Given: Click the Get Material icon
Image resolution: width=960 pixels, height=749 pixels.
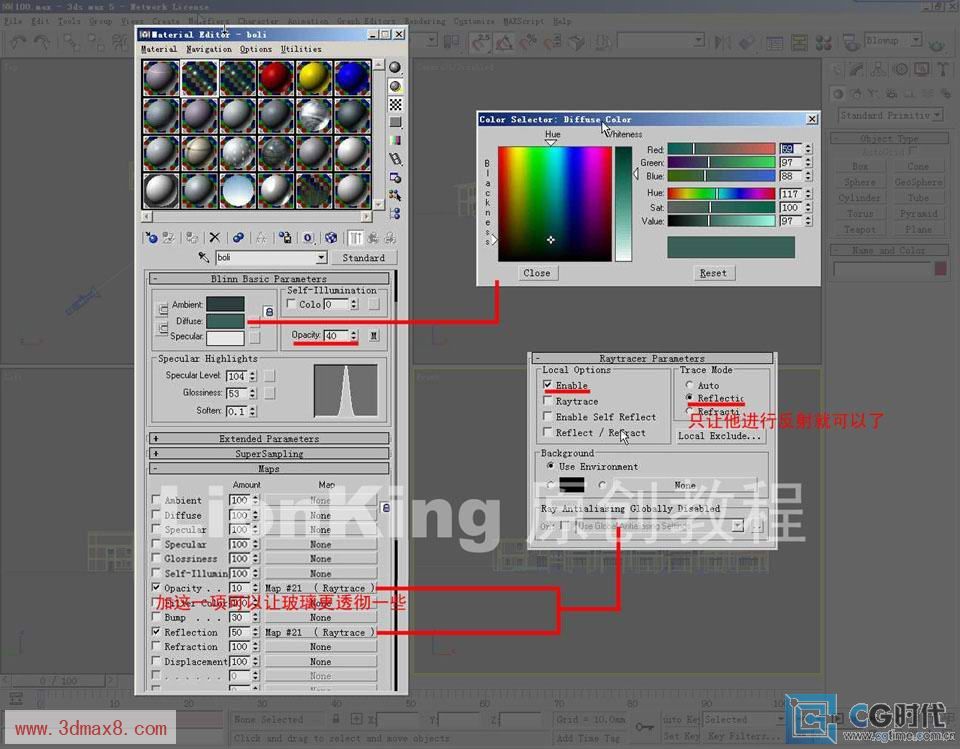Looking at the screenshot, I should [151, 238].
